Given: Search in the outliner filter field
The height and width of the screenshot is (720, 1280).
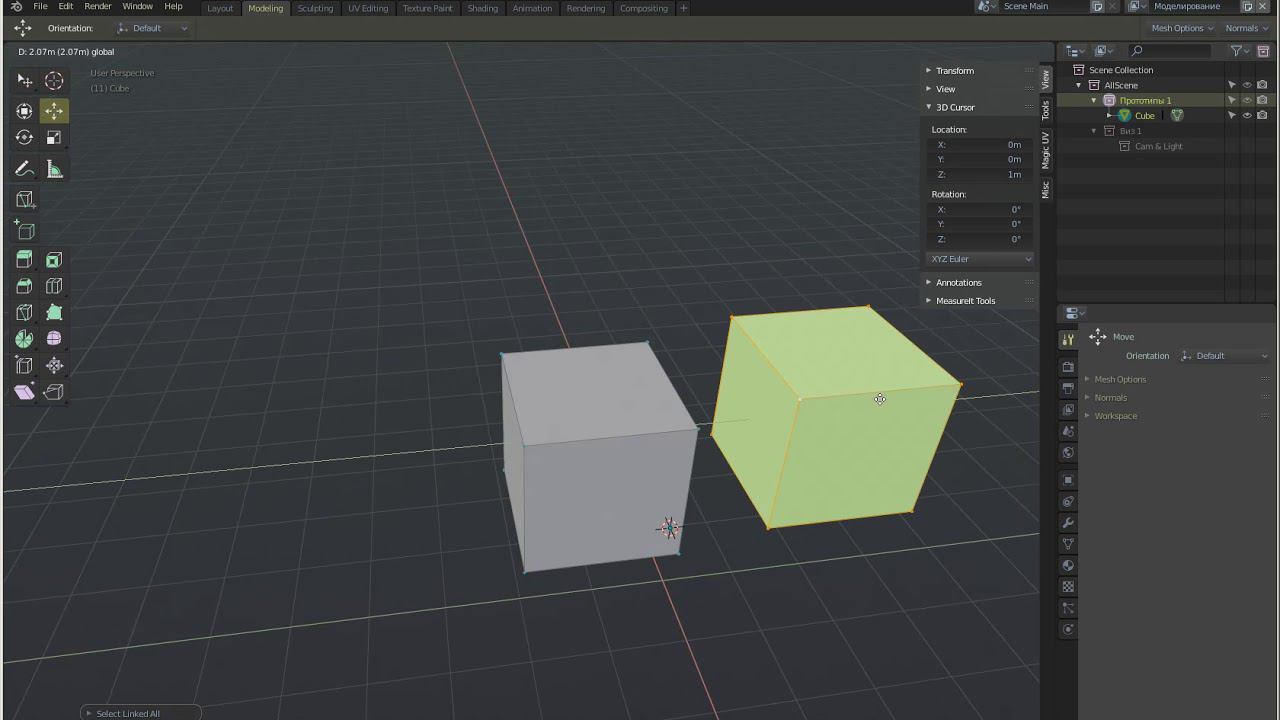Looking at the screenshot, I should (x=1170, y=51).
